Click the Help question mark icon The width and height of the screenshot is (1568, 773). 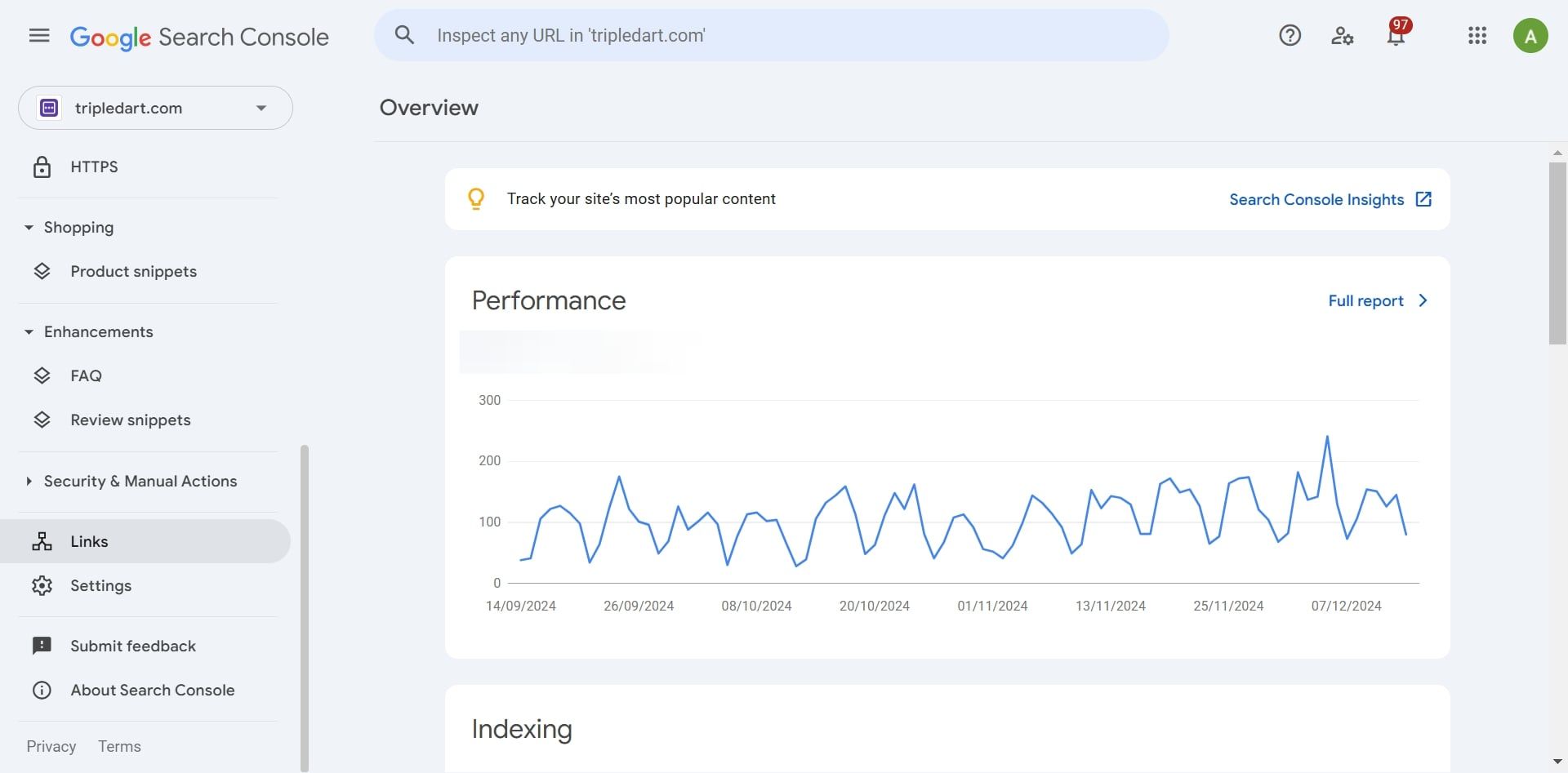click(1290, 36)
